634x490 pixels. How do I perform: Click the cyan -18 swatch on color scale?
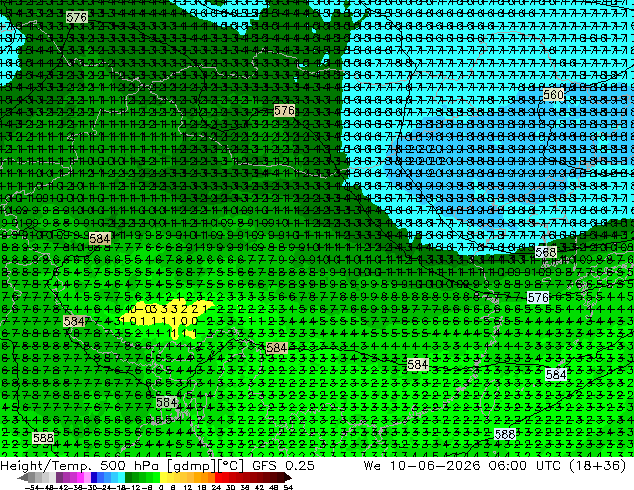121,477
